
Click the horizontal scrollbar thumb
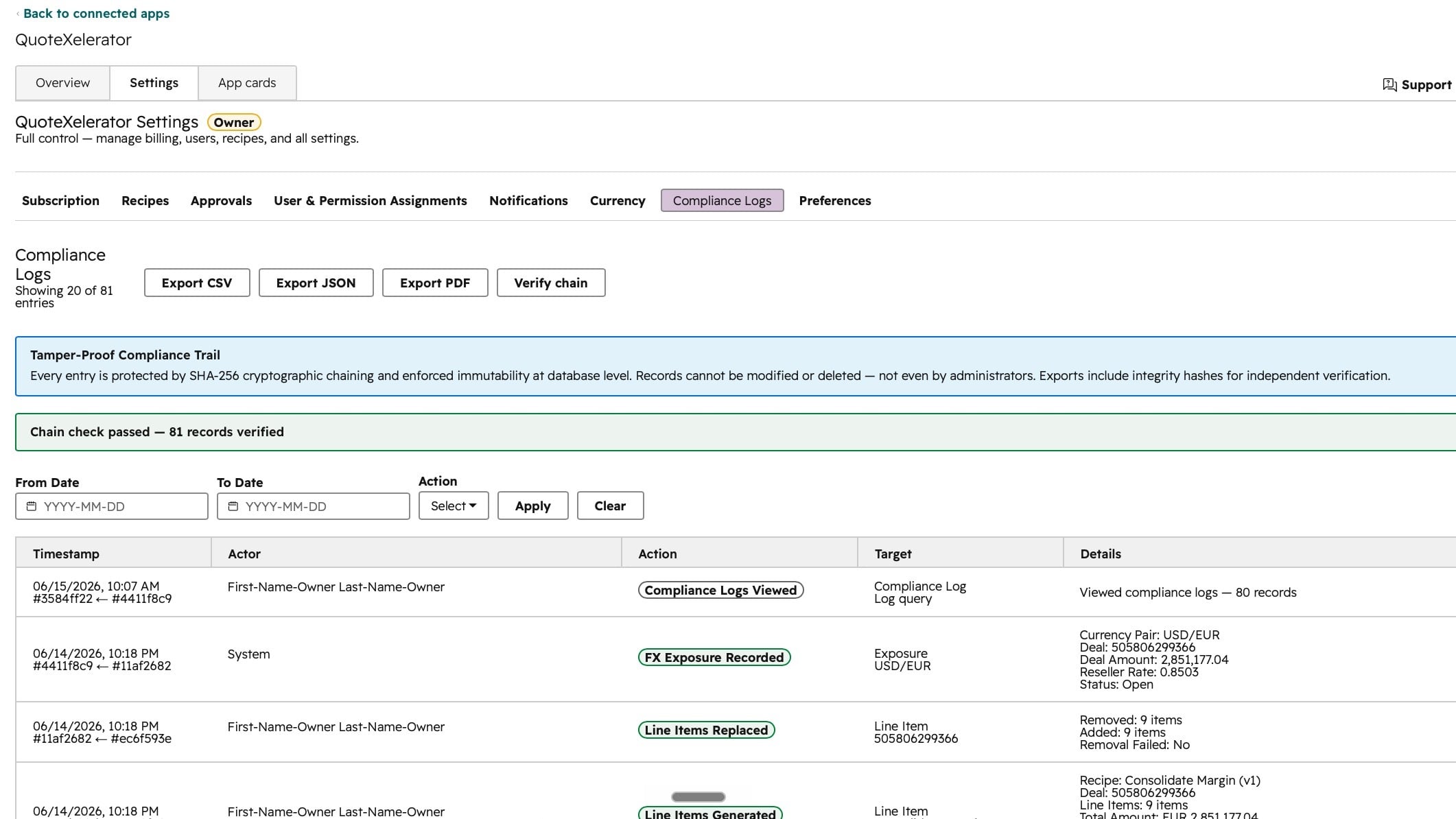coord(698,797)
